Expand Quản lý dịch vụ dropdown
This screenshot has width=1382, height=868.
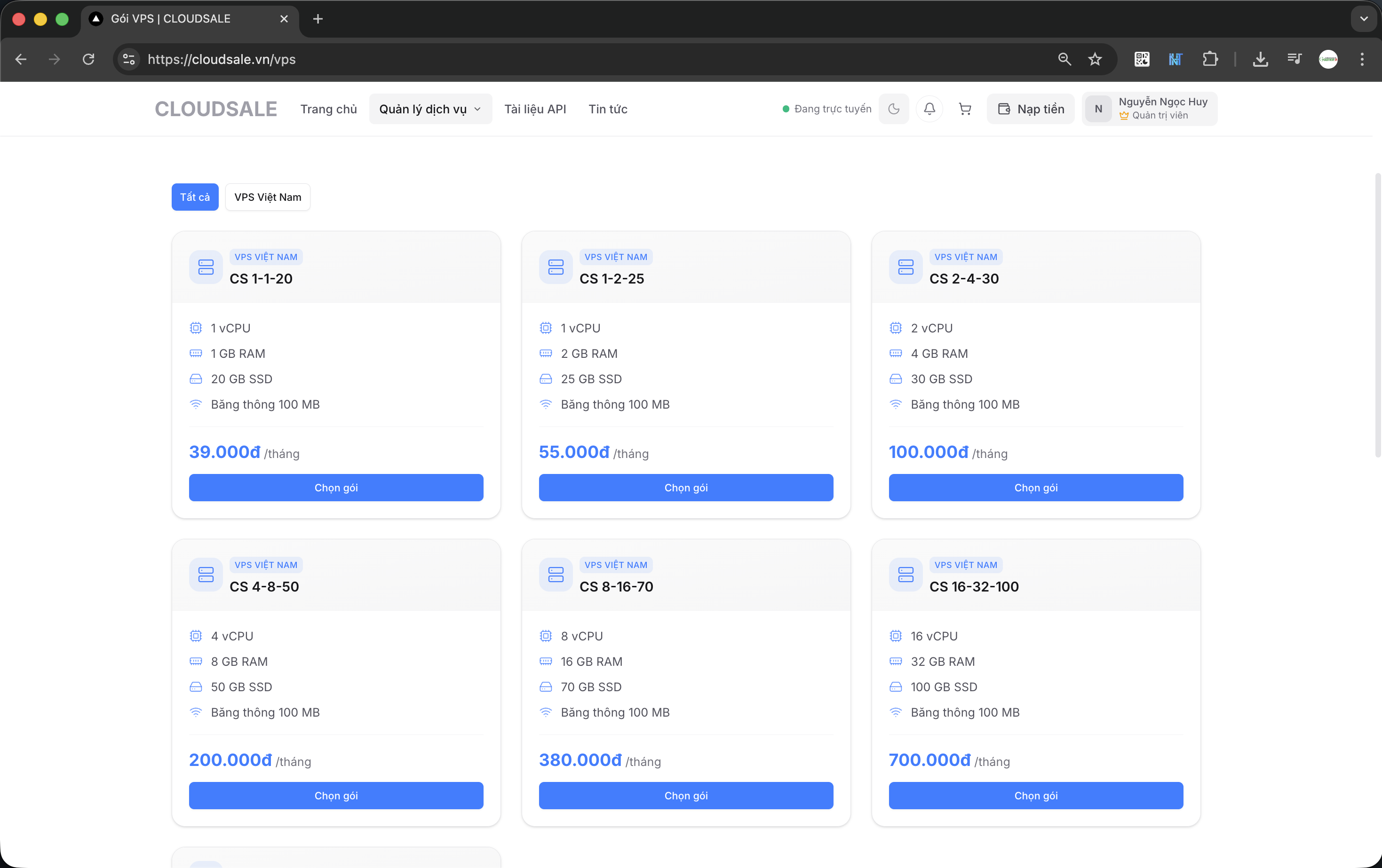[430, 109]
